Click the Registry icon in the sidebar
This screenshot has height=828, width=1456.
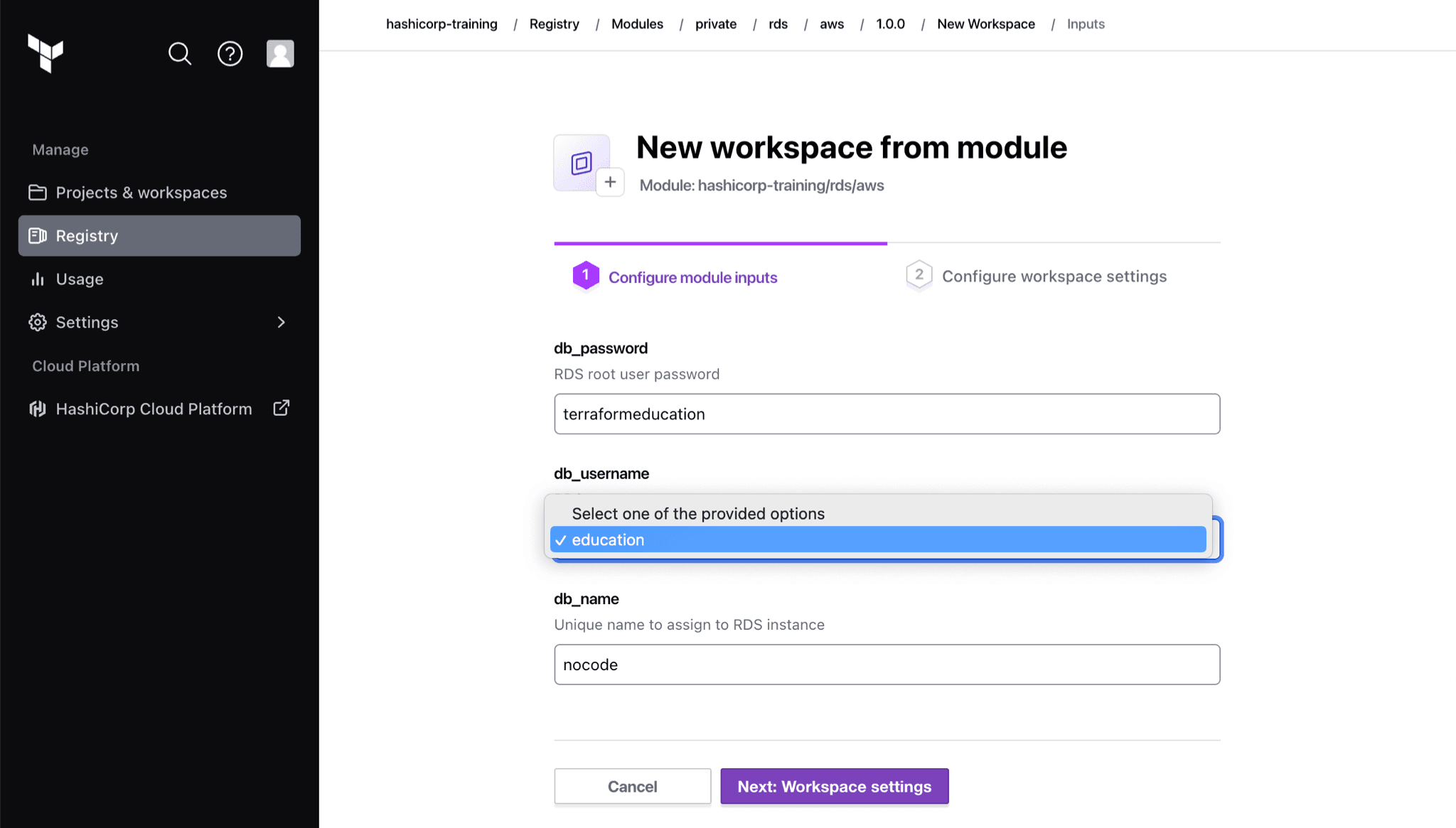click(x=38, y=236)
